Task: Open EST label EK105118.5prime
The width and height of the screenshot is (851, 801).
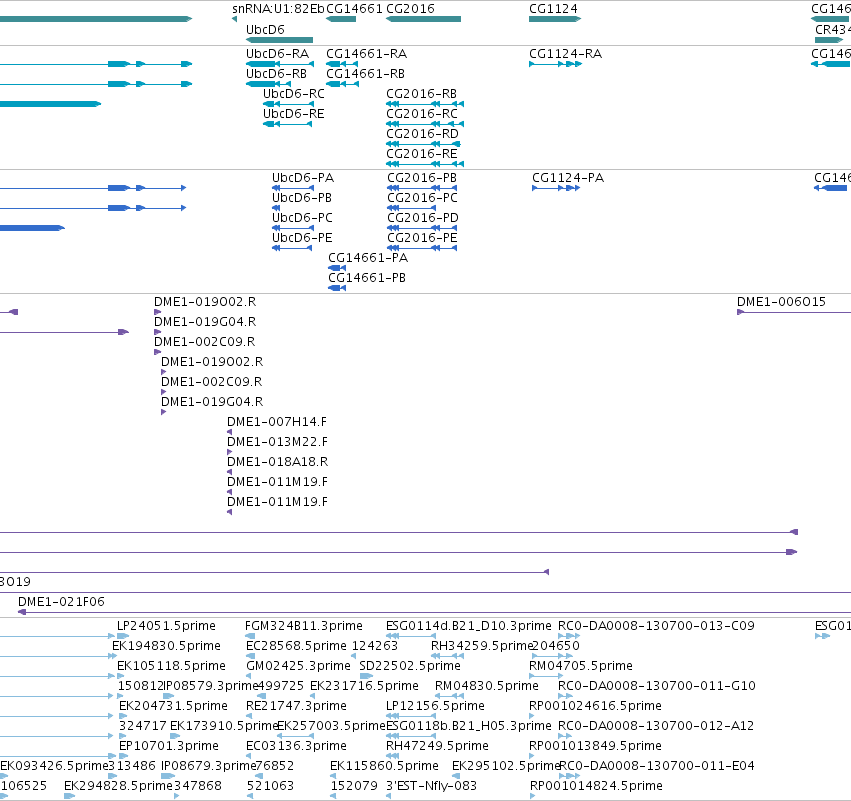Action: pos(172,666)
